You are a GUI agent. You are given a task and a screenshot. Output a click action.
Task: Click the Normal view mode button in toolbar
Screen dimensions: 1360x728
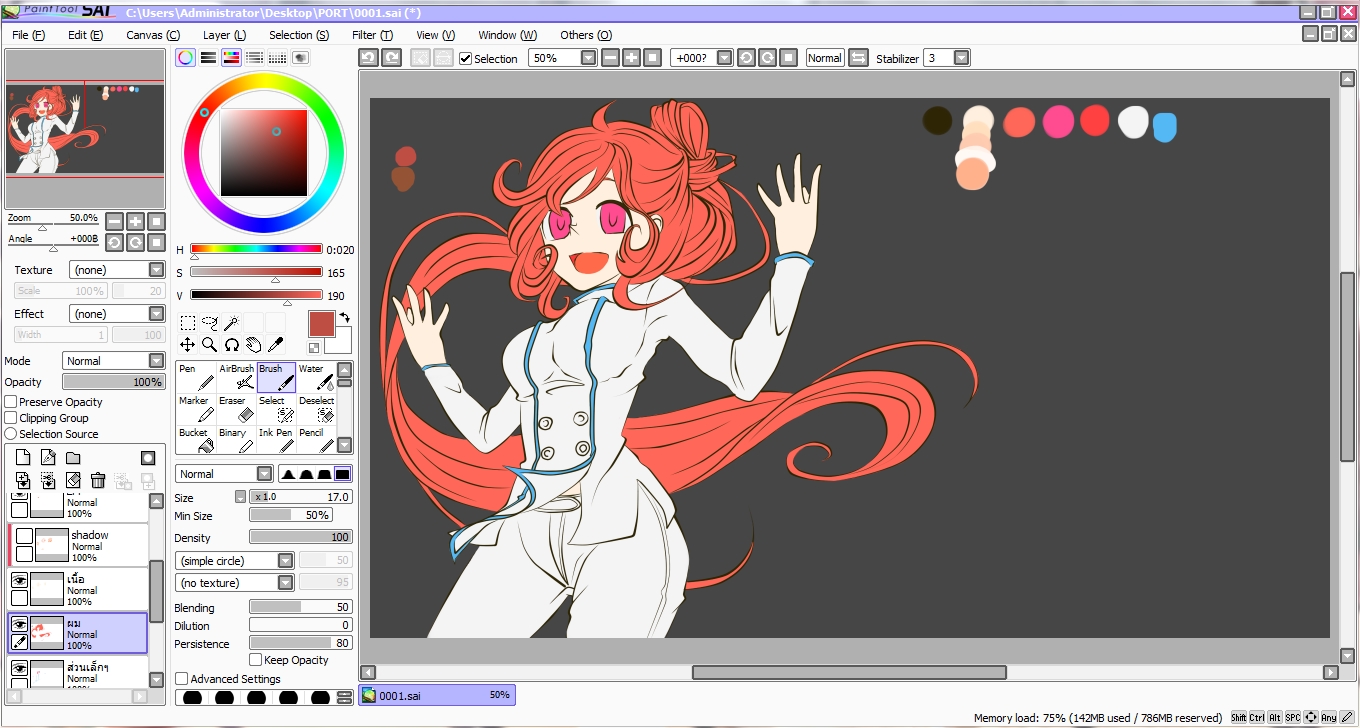pos(825,58)
